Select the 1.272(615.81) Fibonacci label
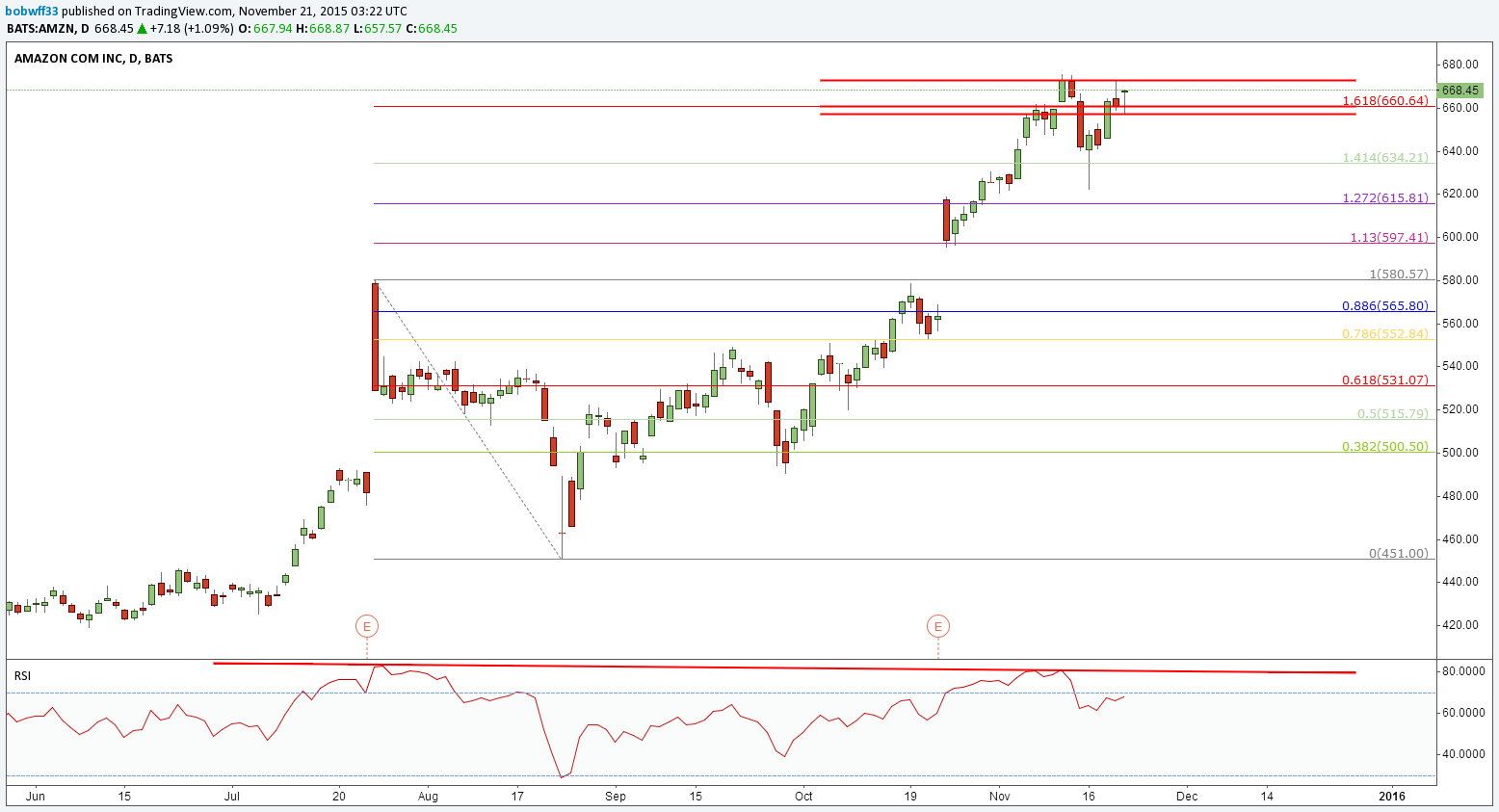The width and height of the screenshot is (1499, 812). point(1385,197)
